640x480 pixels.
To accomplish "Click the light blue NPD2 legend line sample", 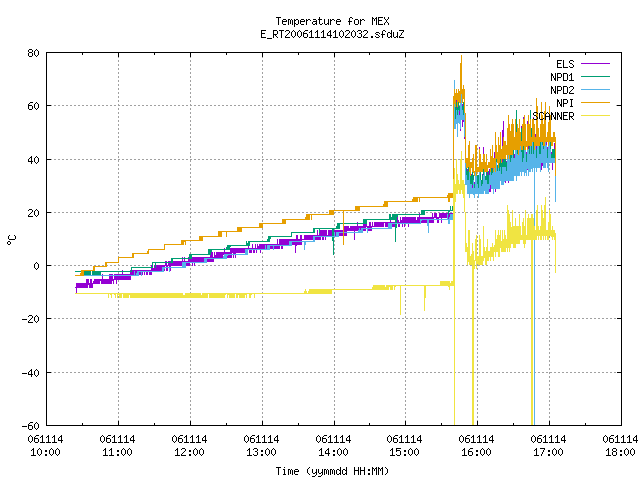I will (595, 90).
